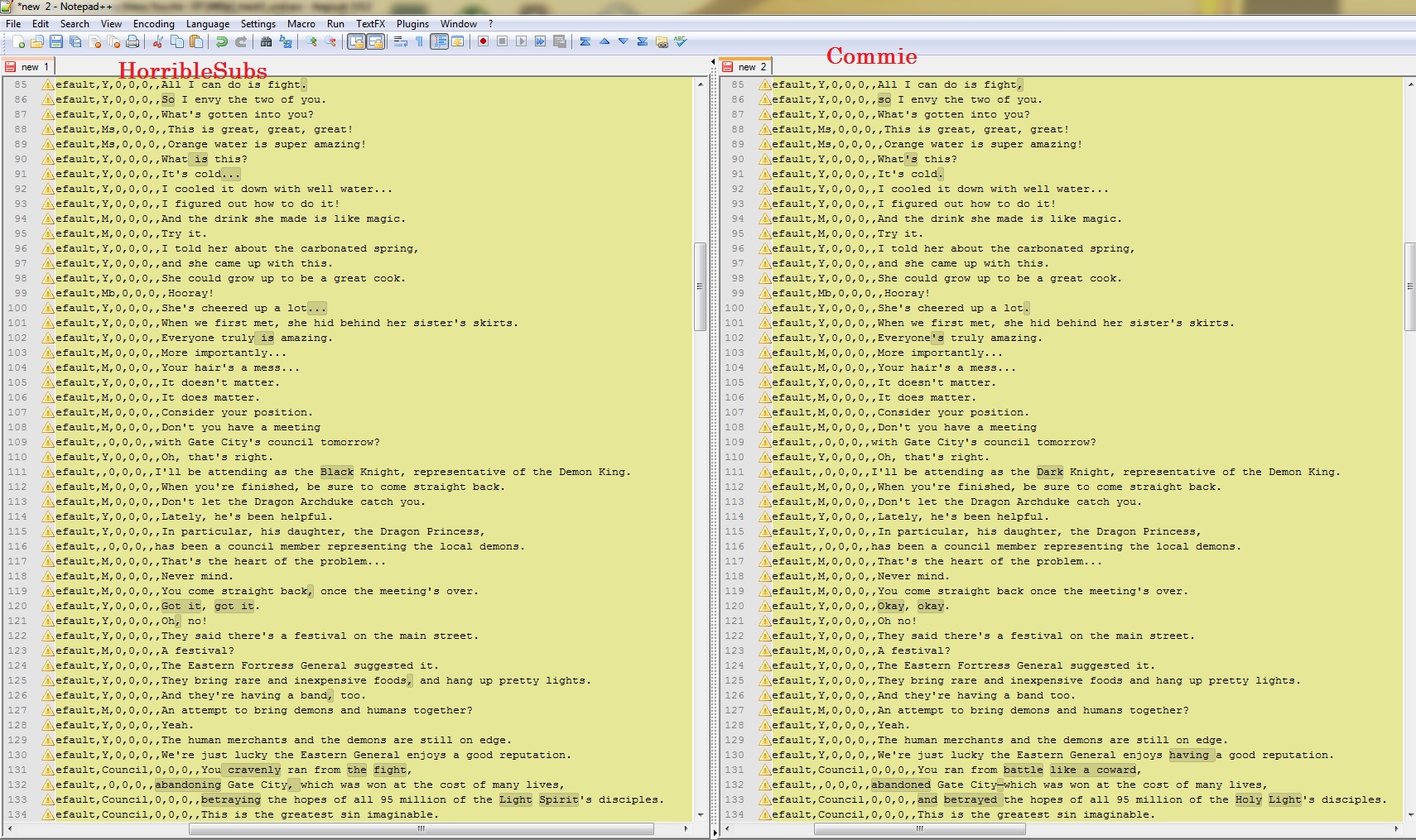The image size is (1416, 840).
Task: Click the Zoom In magnifier icon
Action: pos(311,42)
